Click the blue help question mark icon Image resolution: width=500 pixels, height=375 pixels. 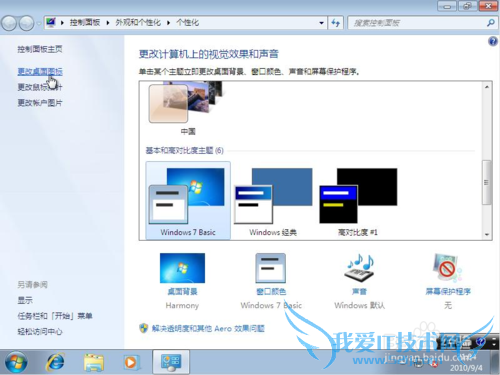(x=492, y=41)
